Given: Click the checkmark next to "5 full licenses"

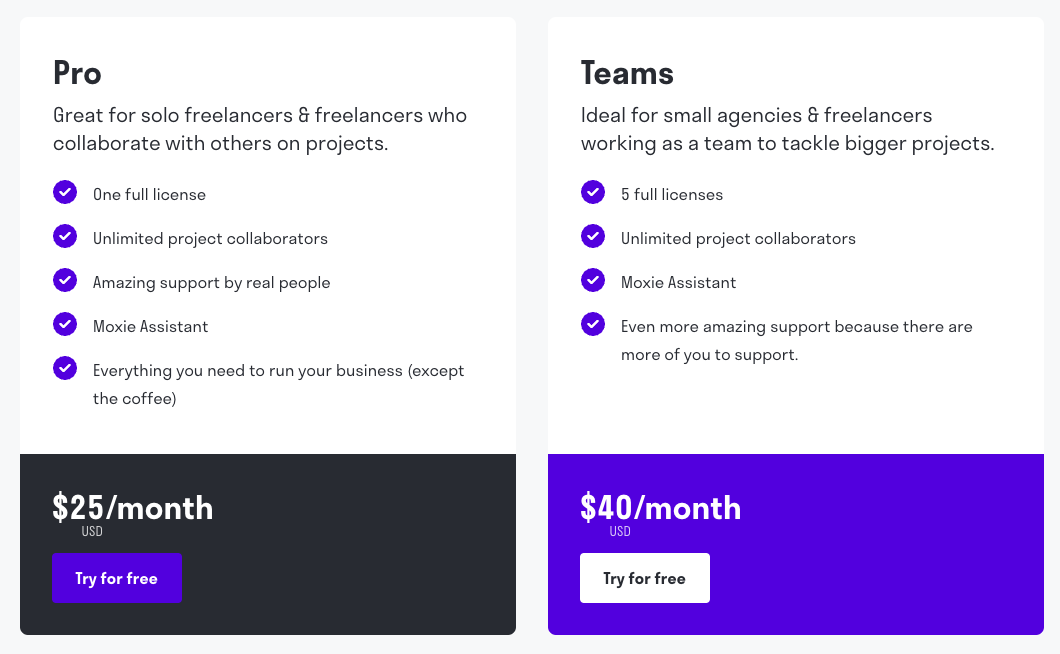Looking at the screenshot, I should pyautogui.click(x=593, y=192).
